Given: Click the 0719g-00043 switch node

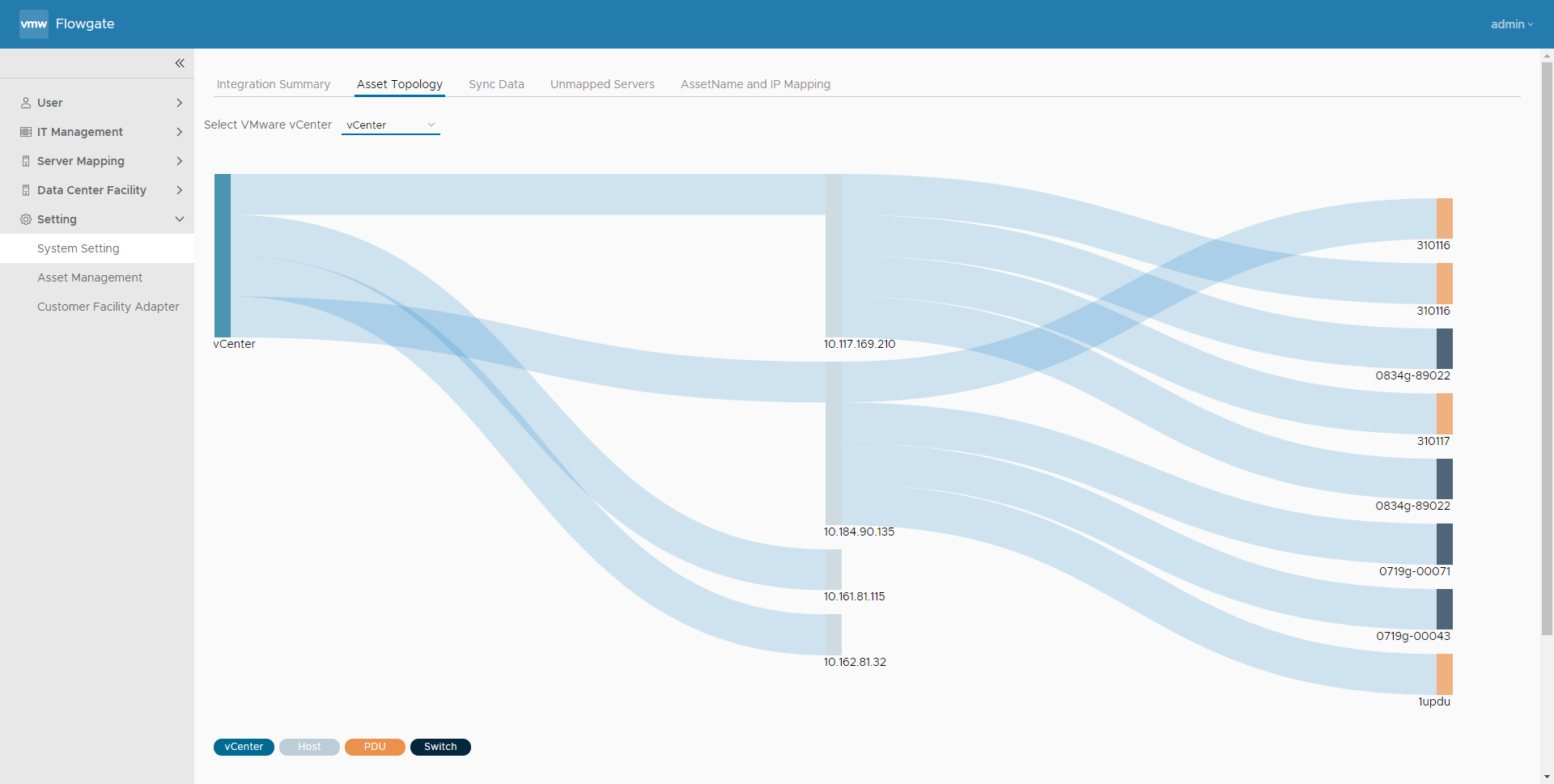Looking at the screenshot, I should (x=1445, y=609).
